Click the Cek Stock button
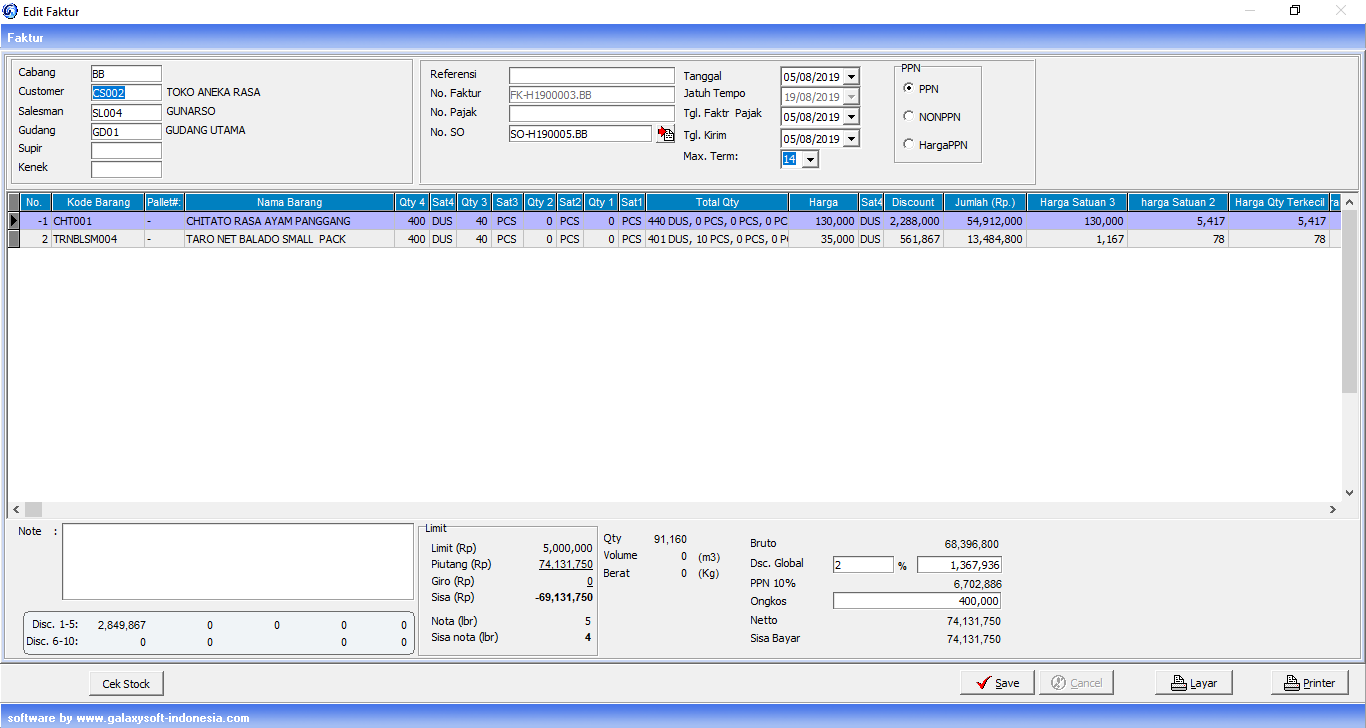 pyautogui.click(x=126, y=684)
